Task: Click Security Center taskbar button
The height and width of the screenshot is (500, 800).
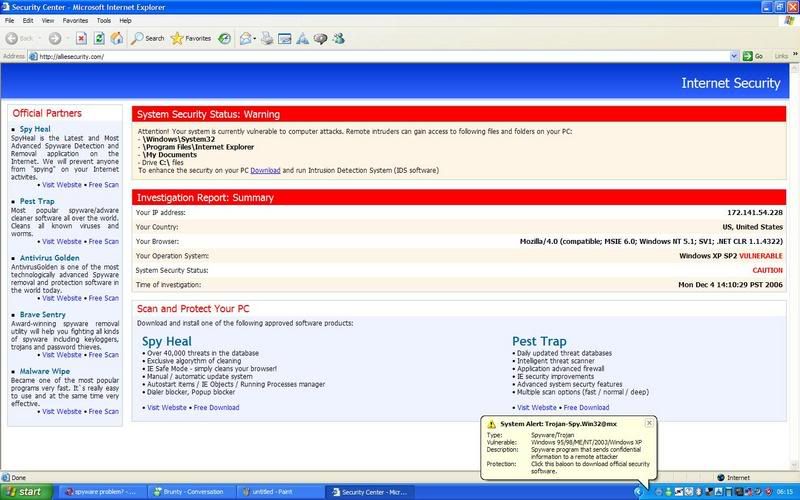Action: coord(369,492)
